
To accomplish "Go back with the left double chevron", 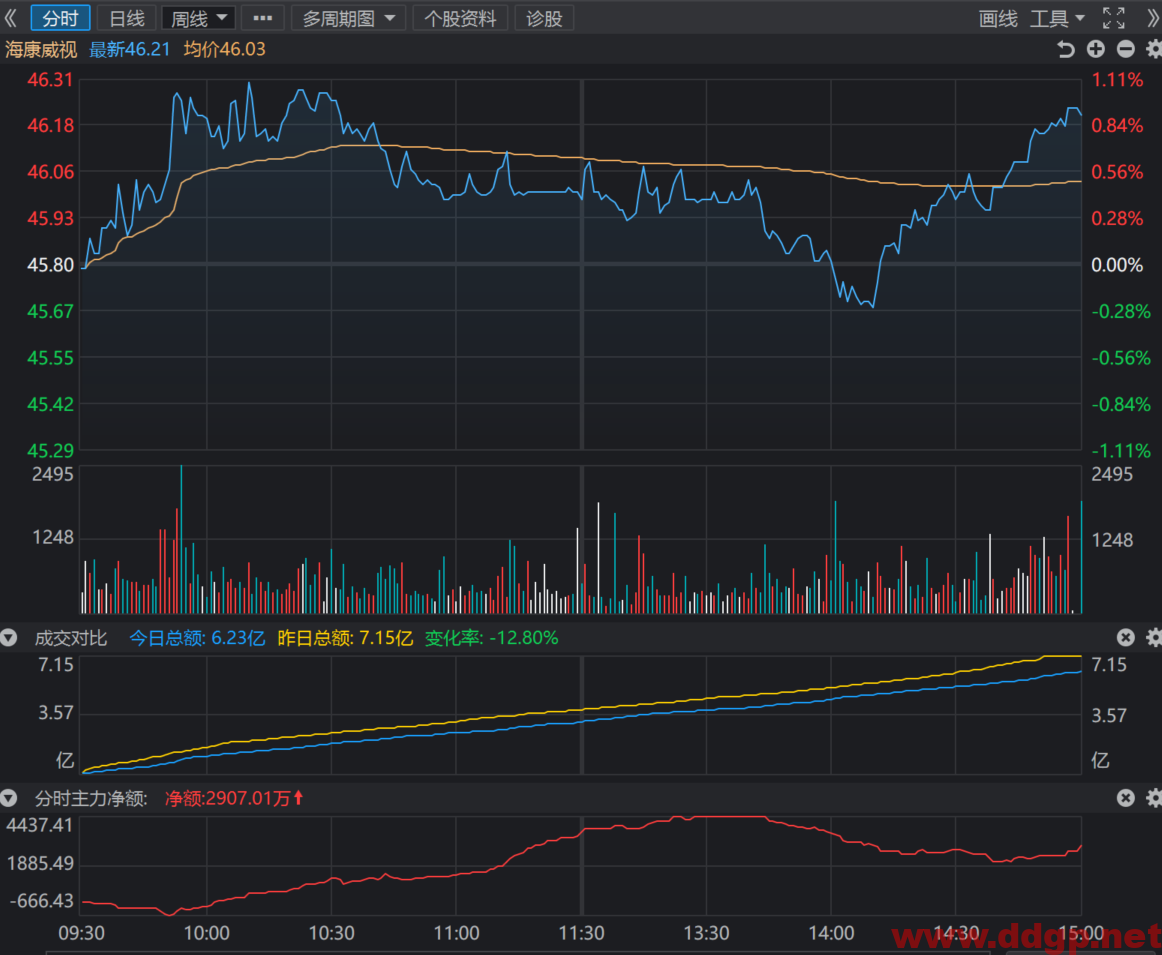I will (10, 18).
